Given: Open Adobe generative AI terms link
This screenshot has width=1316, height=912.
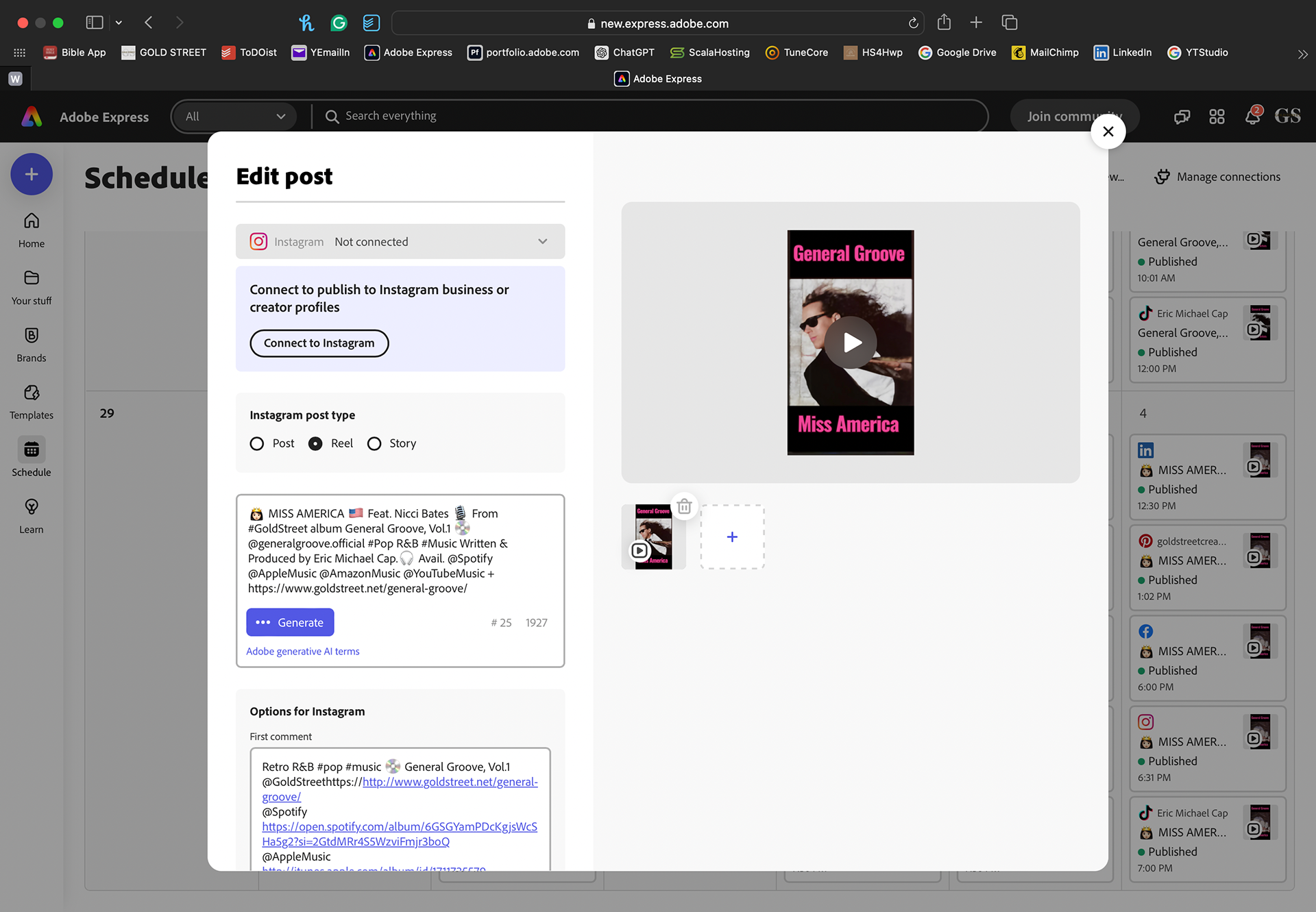Looking at the screenshot, I should 303,651.
